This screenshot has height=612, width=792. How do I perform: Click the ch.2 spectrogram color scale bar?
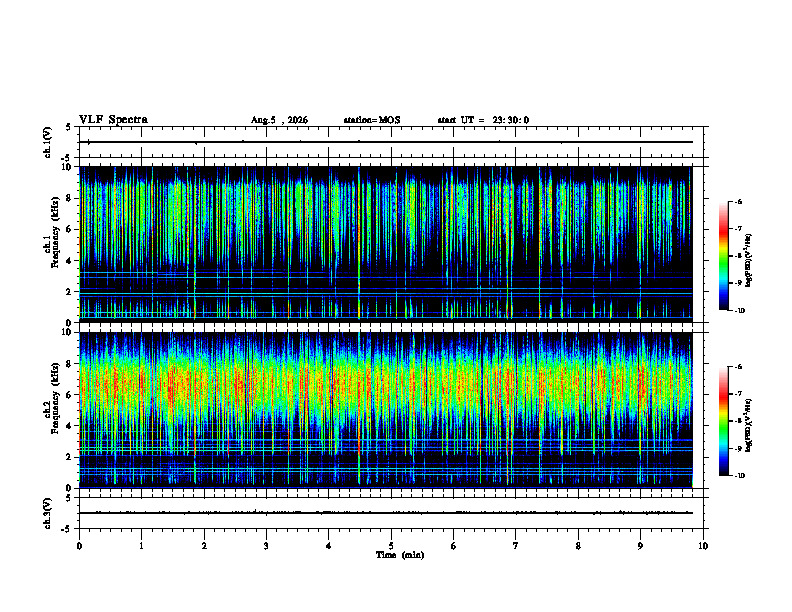tap(723, 421)
